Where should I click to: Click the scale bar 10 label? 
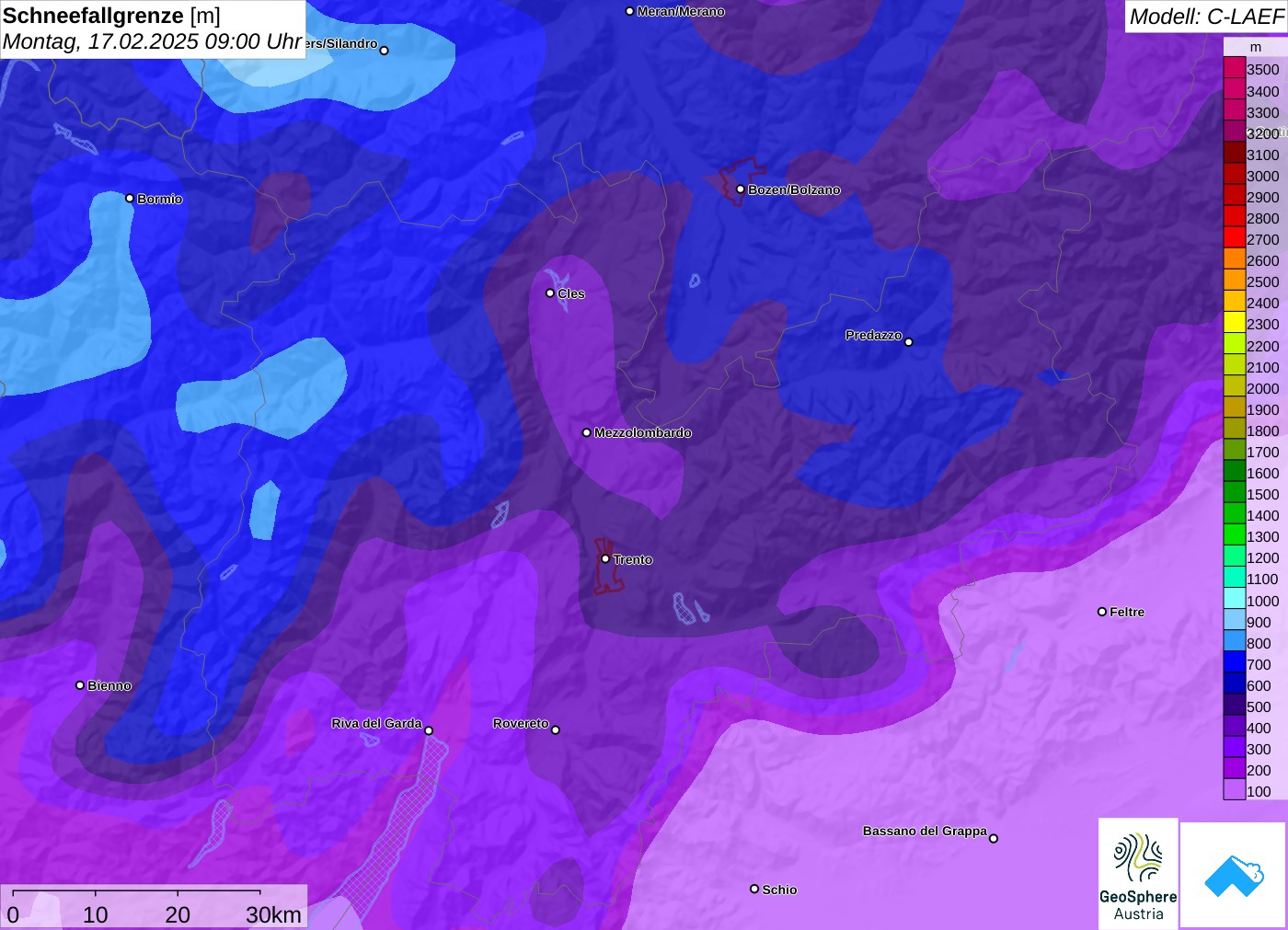point(96,914)
